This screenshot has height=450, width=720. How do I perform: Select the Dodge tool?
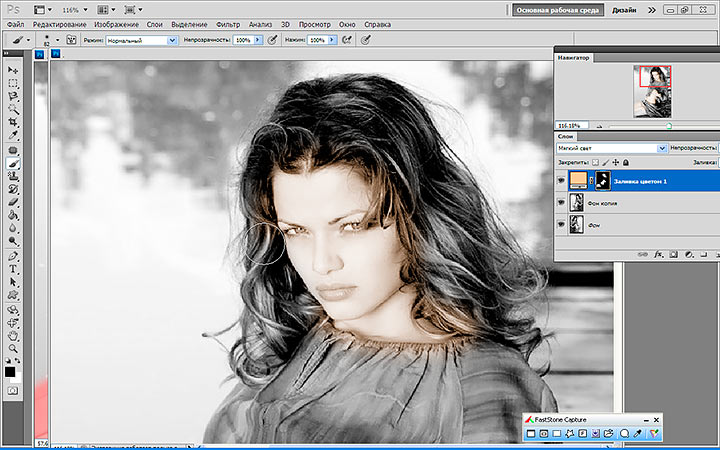13,241
